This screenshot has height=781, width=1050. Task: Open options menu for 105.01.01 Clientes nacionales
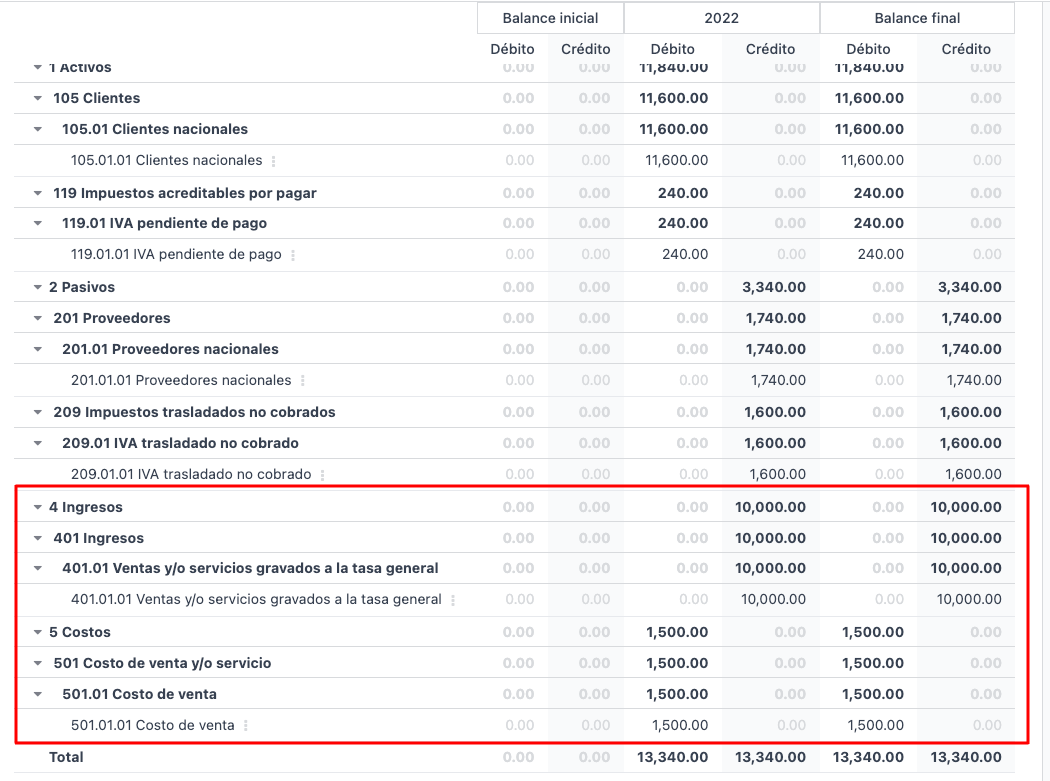point(274,161)
